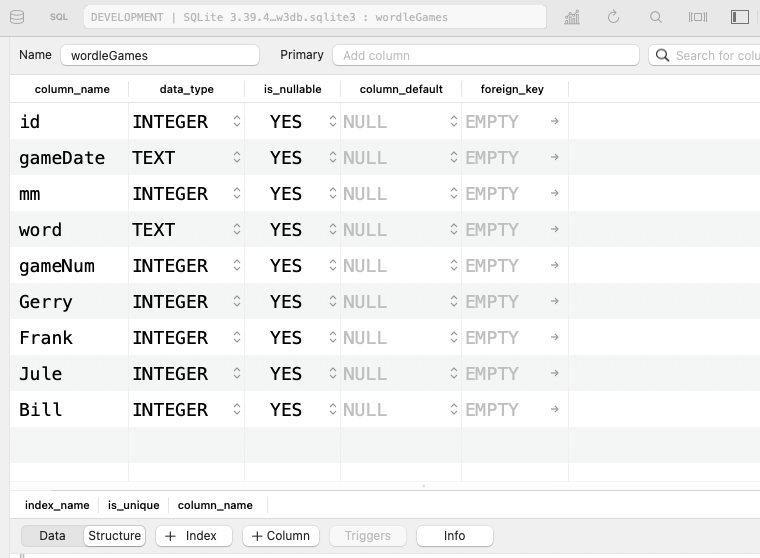The height and width of the screenshot is (558, 760).
Task: Toggle the center split pane icon
Action: pyautogui.click(x=698, y=17)
